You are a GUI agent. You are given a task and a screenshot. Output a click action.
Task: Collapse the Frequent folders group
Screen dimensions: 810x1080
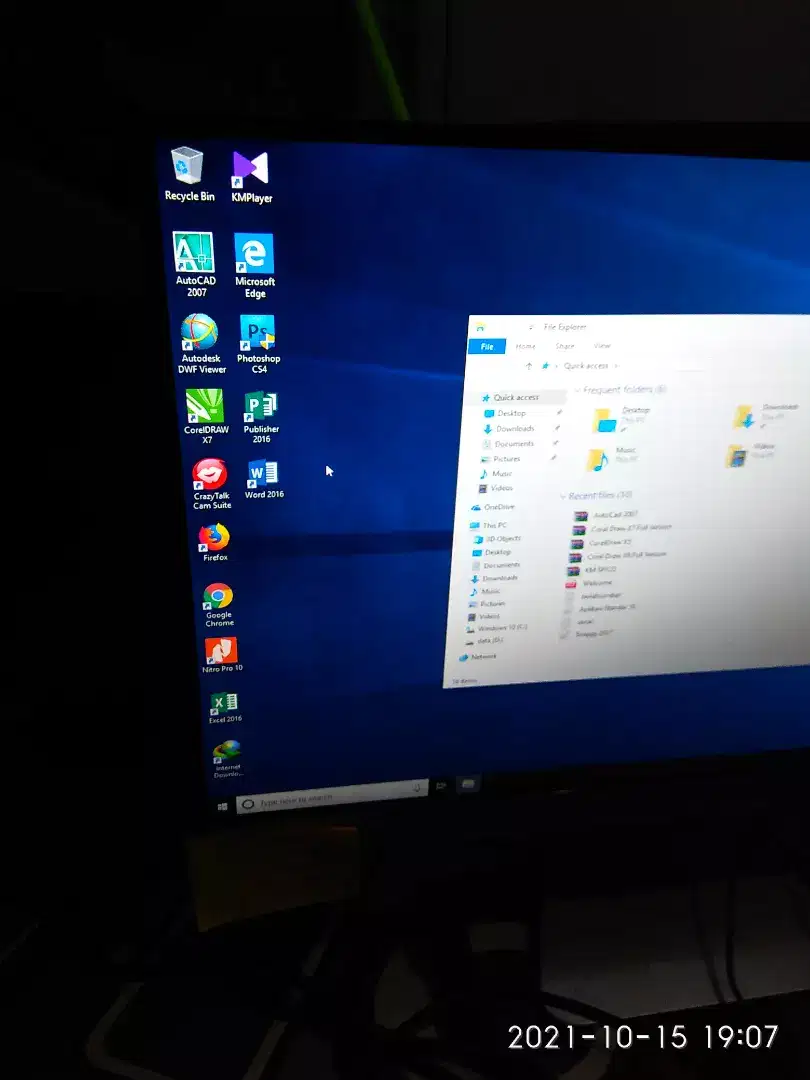pyautogui.click(x=578, y=390)
